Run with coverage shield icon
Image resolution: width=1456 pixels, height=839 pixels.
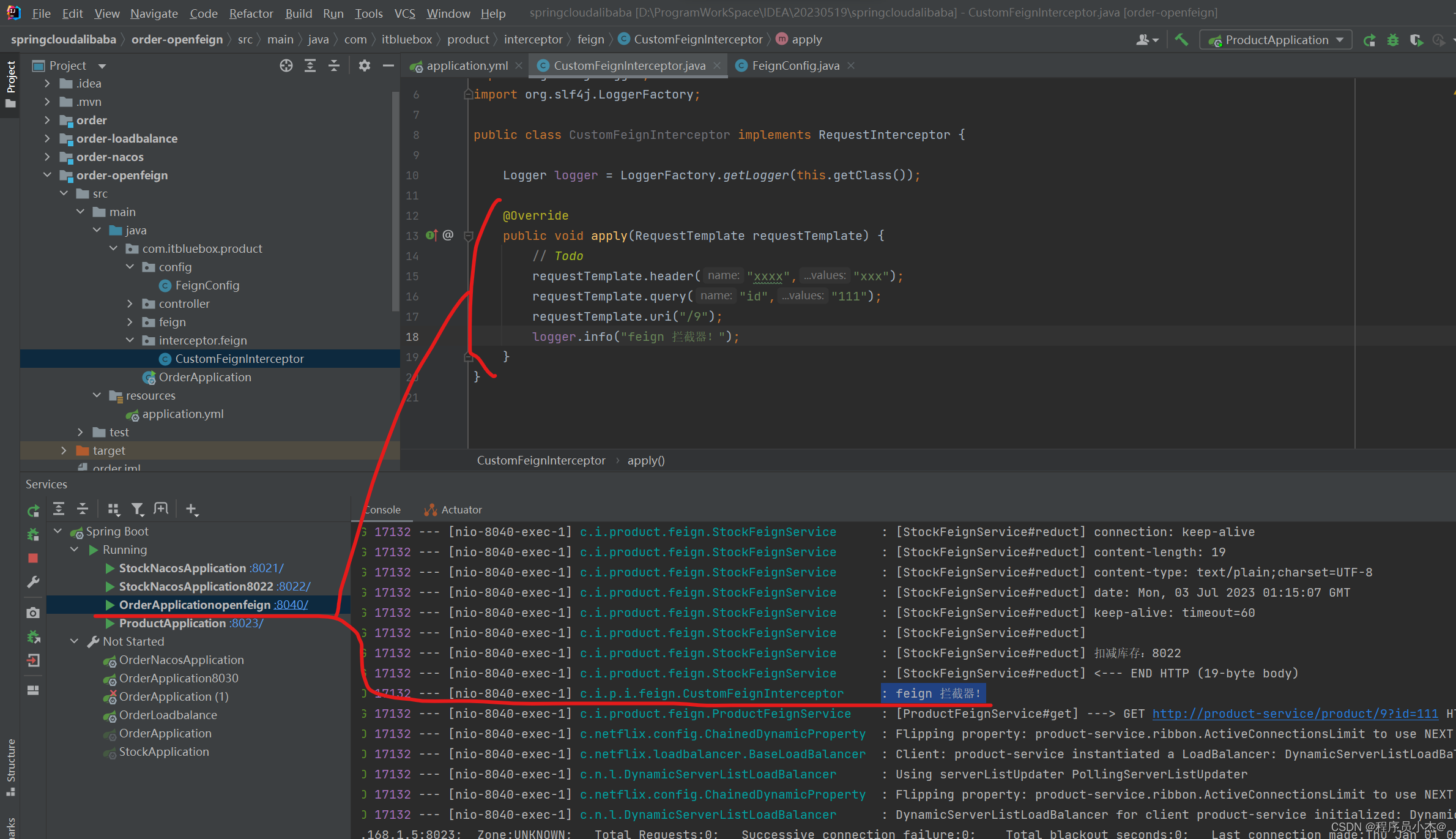point(1416,40)
